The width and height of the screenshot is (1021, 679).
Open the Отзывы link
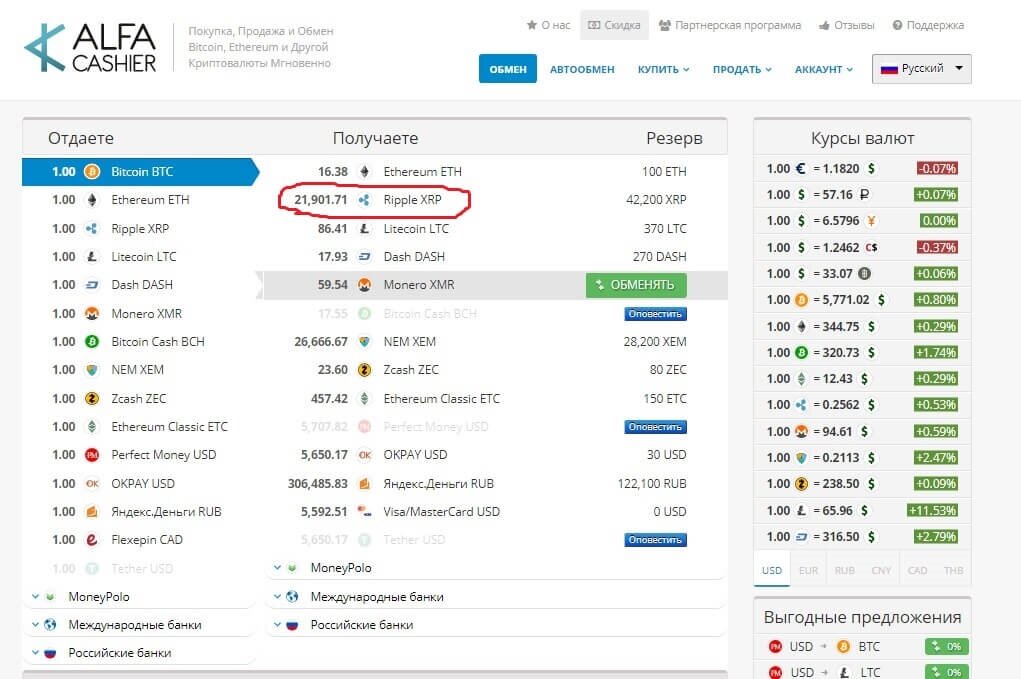tap(846, 25)
